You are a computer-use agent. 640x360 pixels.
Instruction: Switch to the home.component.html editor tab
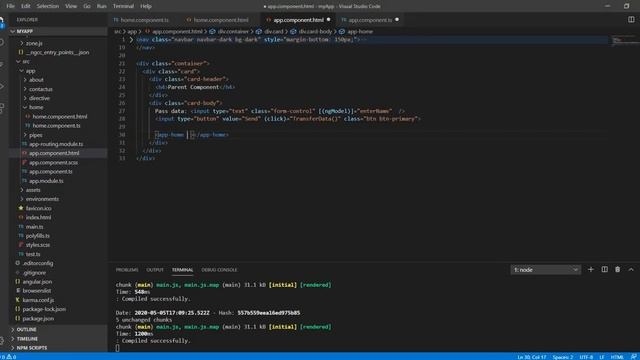tap(221, 20)
